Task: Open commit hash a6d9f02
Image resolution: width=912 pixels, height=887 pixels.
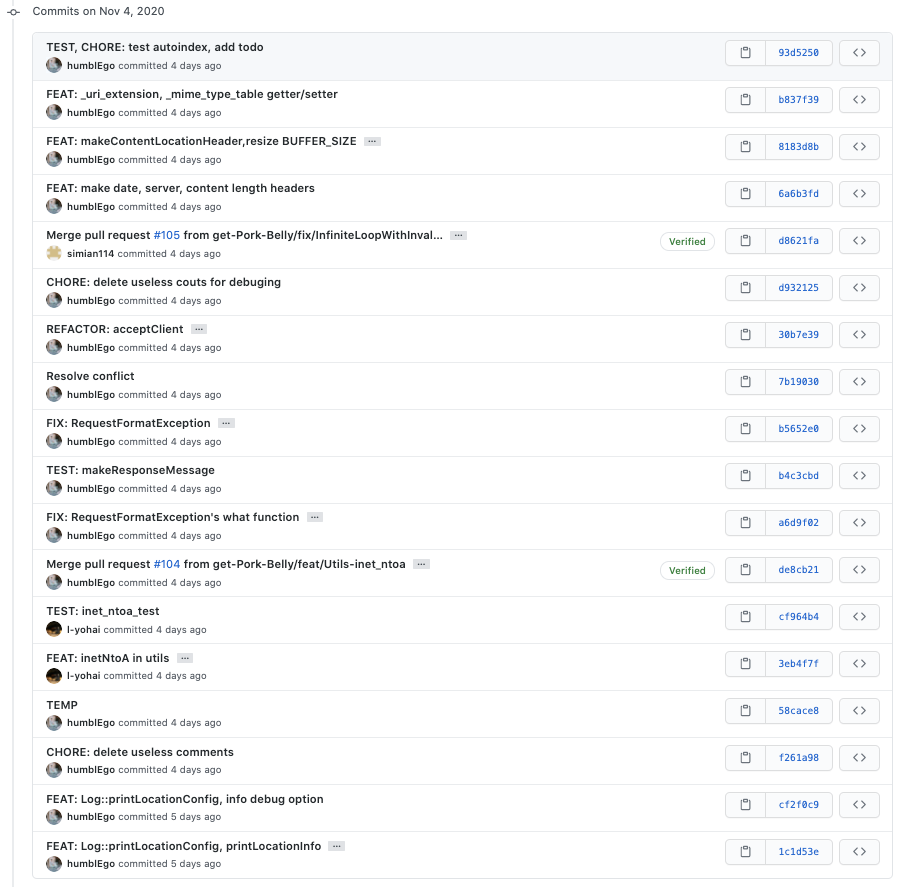Action: tap(798, 523)
